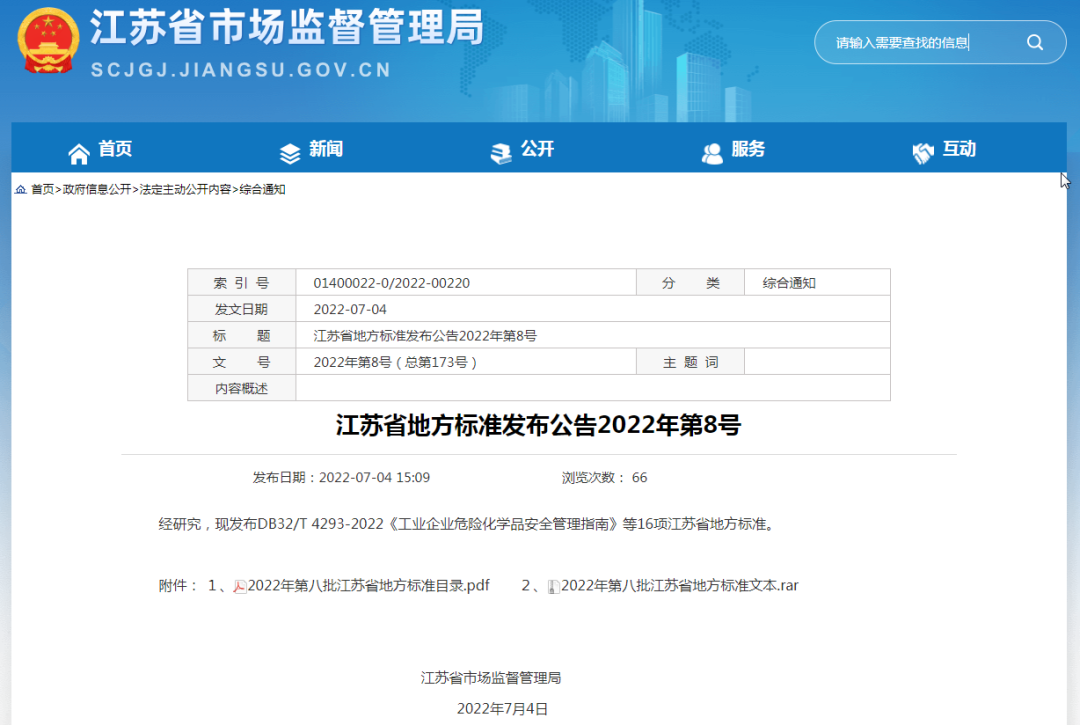Image resolution: width=1080 pixels, height=725 pixels.
Task: Click the SCJGJ.JIANGSU.GOV.CN domain text
Action: pyautogui.click(x=240, y=70)
